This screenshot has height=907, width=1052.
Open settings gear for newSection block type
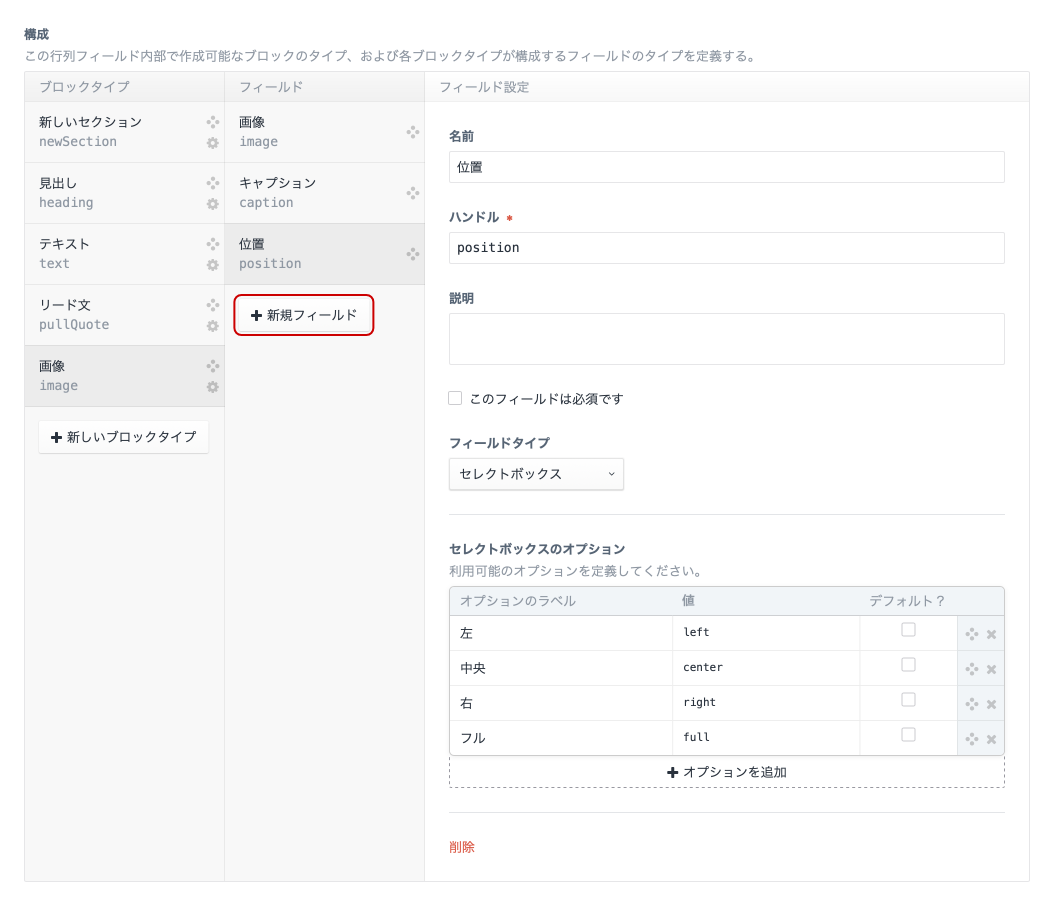[212, 143]
